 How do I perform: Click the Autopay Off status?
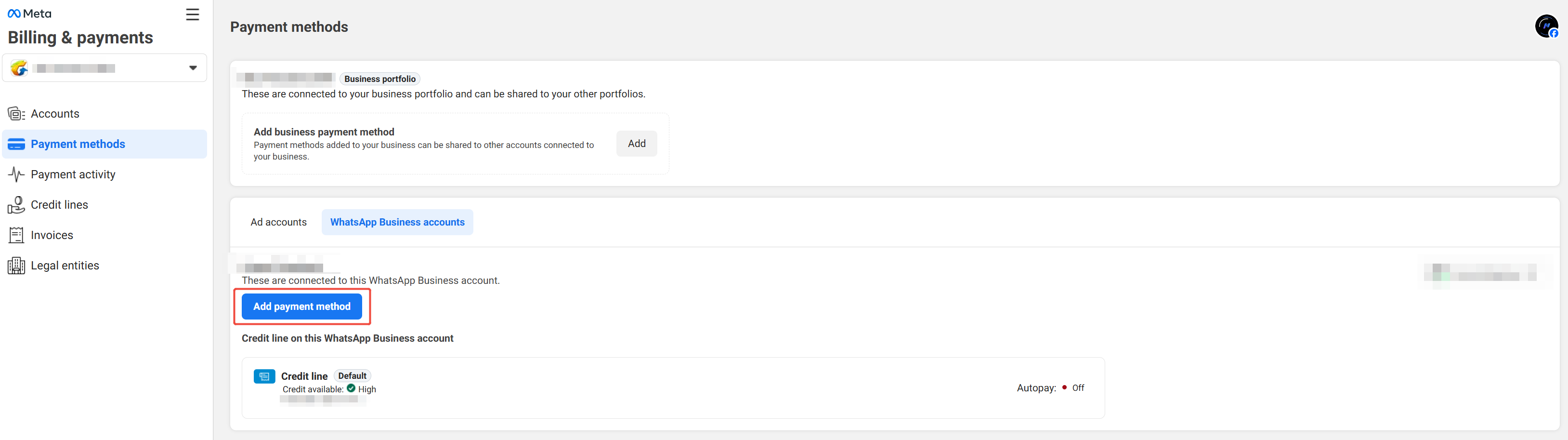click(x=1077, y=388)
